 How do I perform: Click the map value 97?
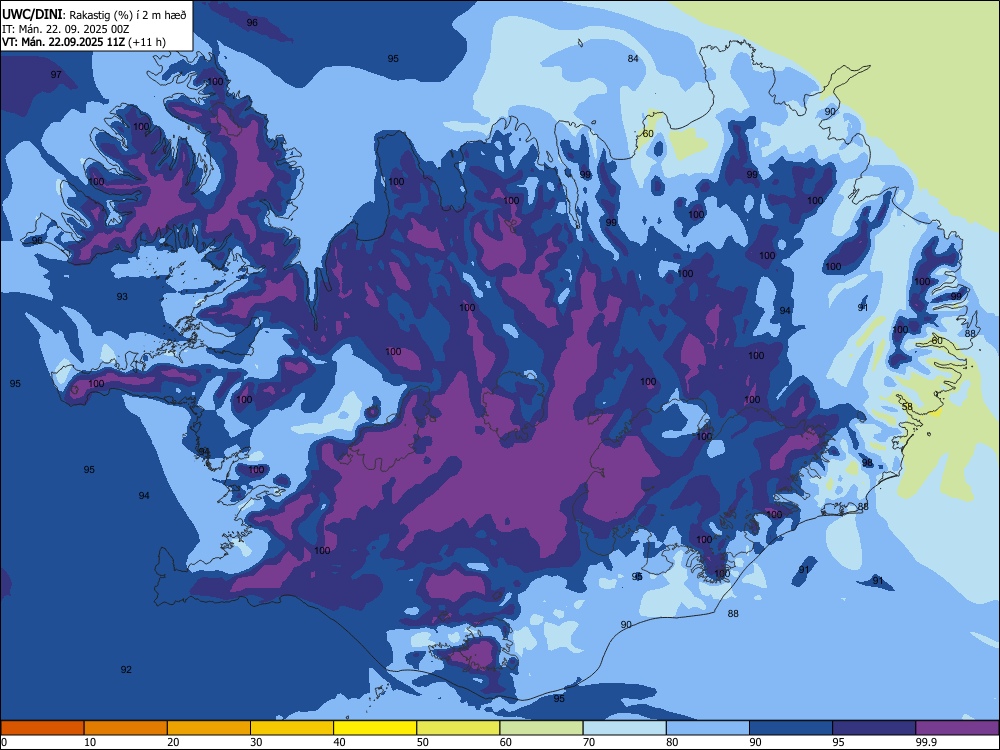[x=56, y=75]
